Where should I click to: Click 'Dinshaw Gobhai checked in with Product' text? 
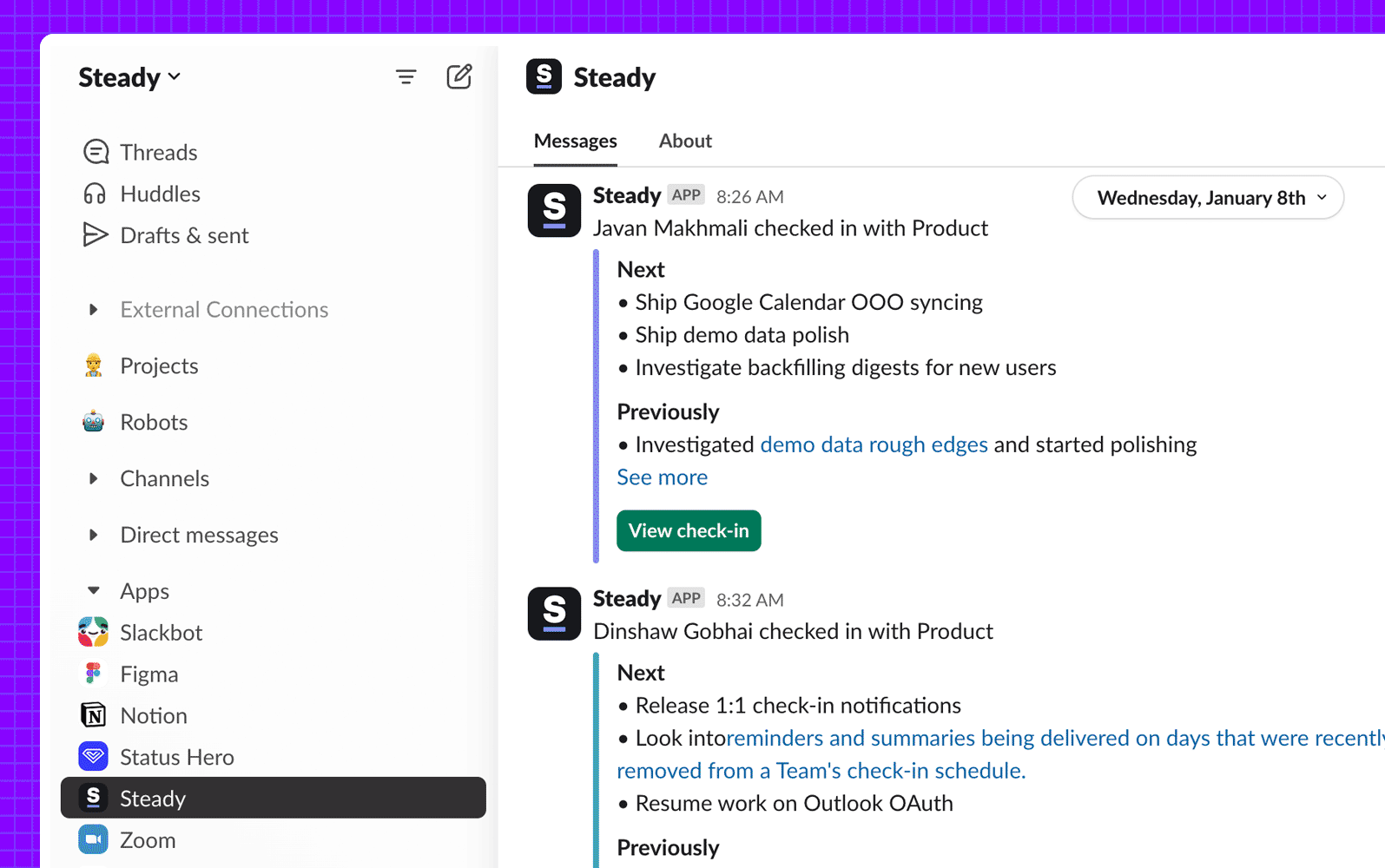coord(793,631)
